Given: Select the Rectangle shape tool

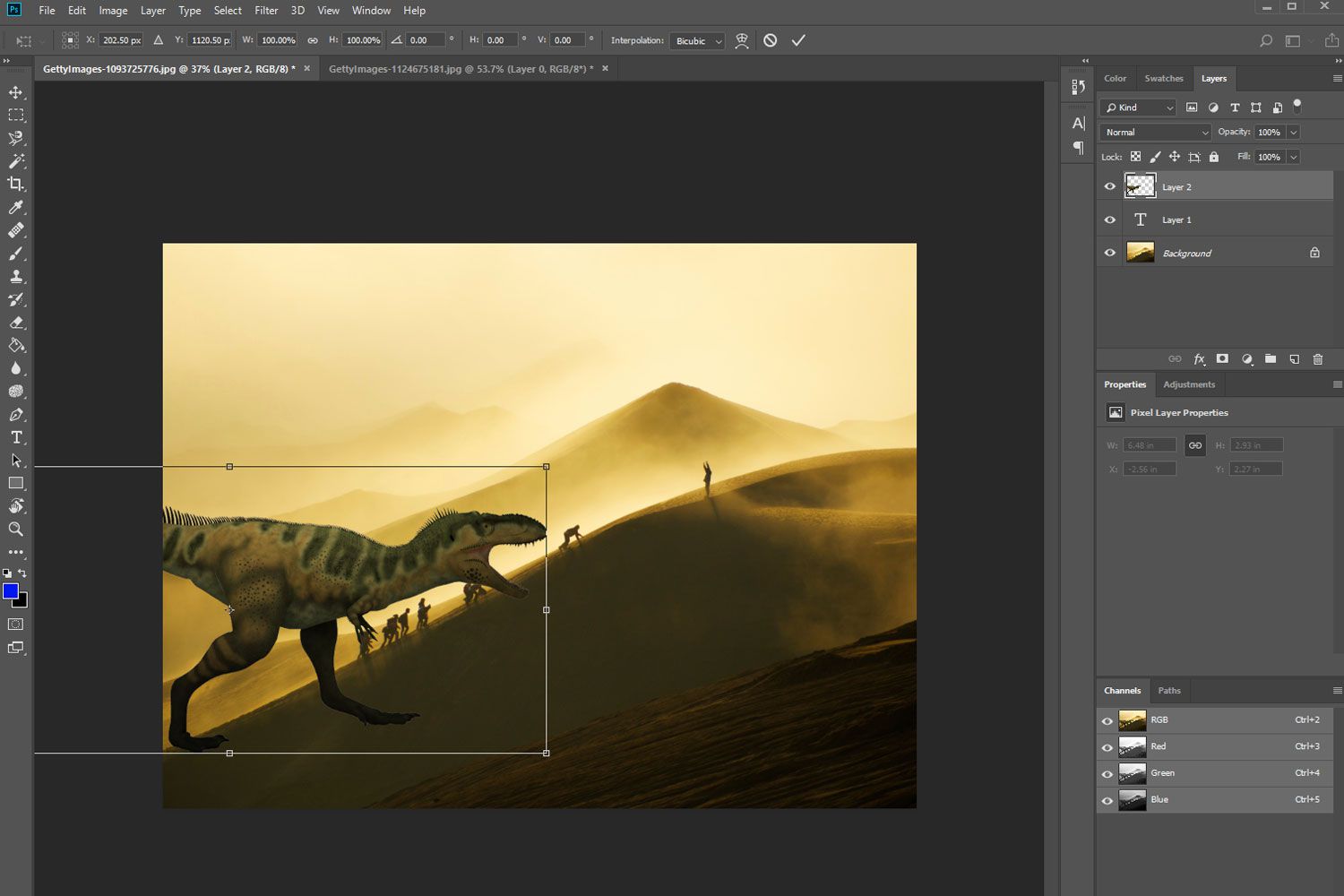Looking at the screenshot, I should tap(16, 483).
